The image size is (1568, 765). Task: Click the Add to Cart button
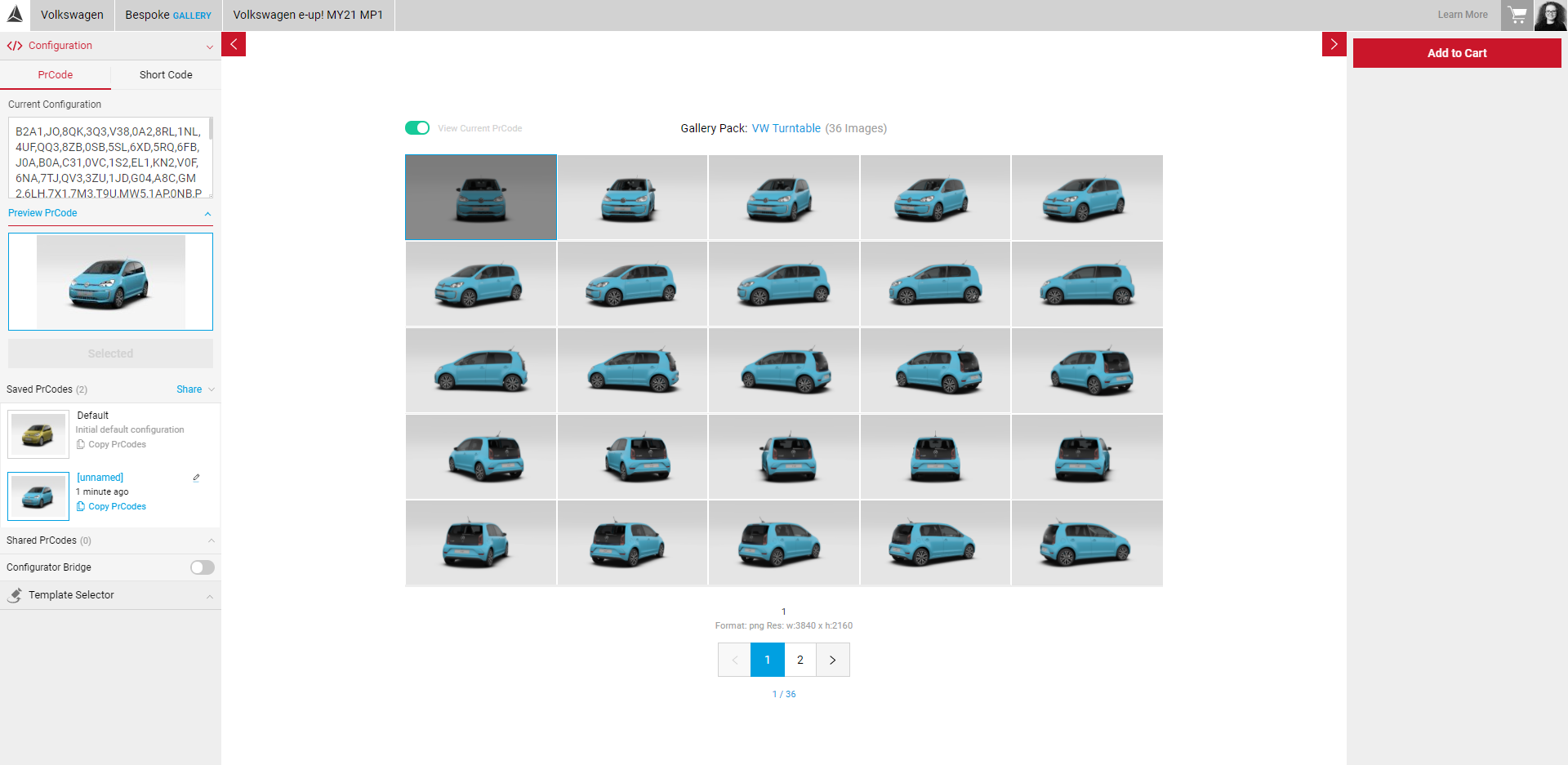[x=1457, y=53]
